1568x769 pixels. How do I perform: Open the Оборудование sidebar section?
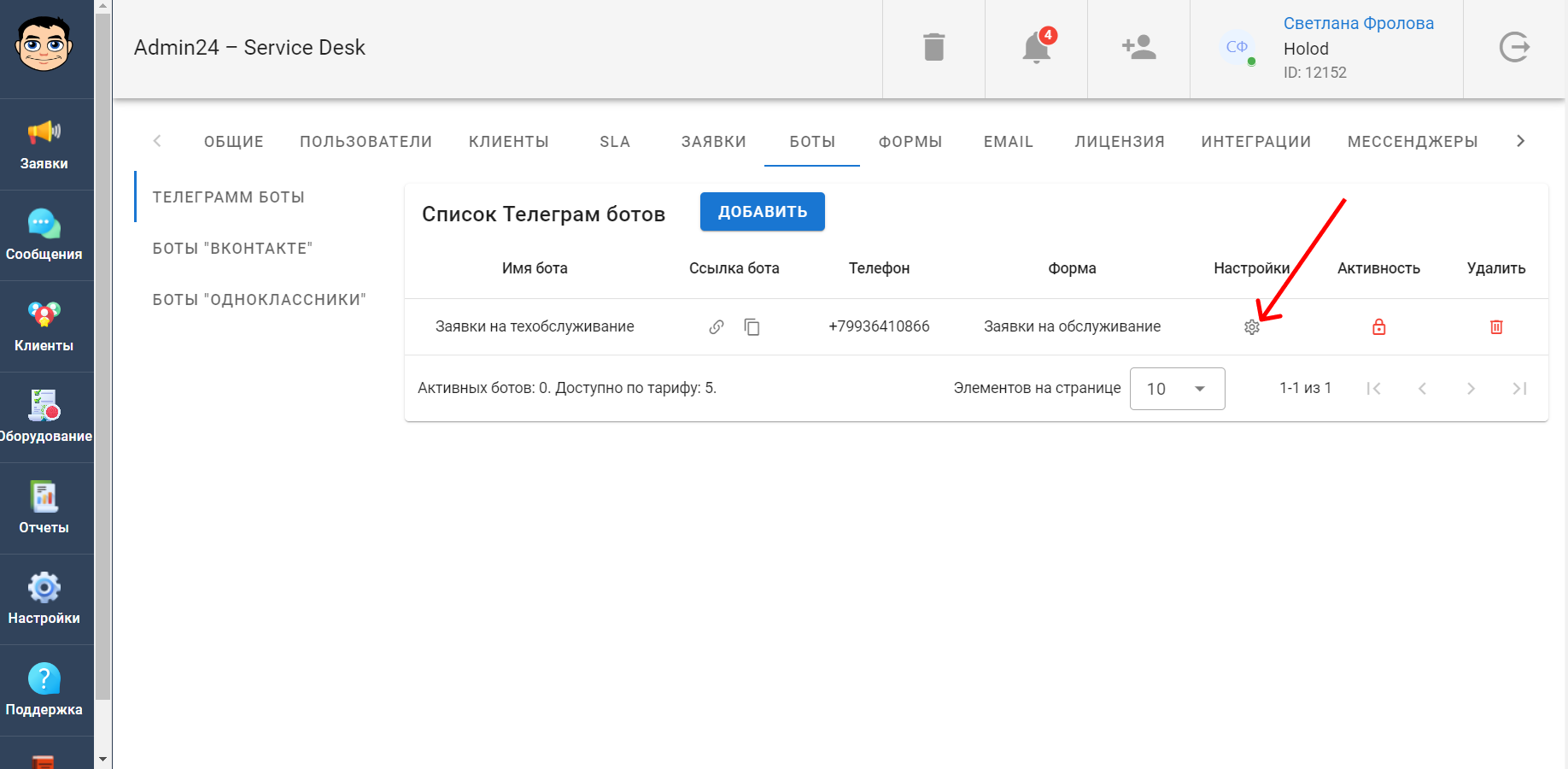(44, 417)
